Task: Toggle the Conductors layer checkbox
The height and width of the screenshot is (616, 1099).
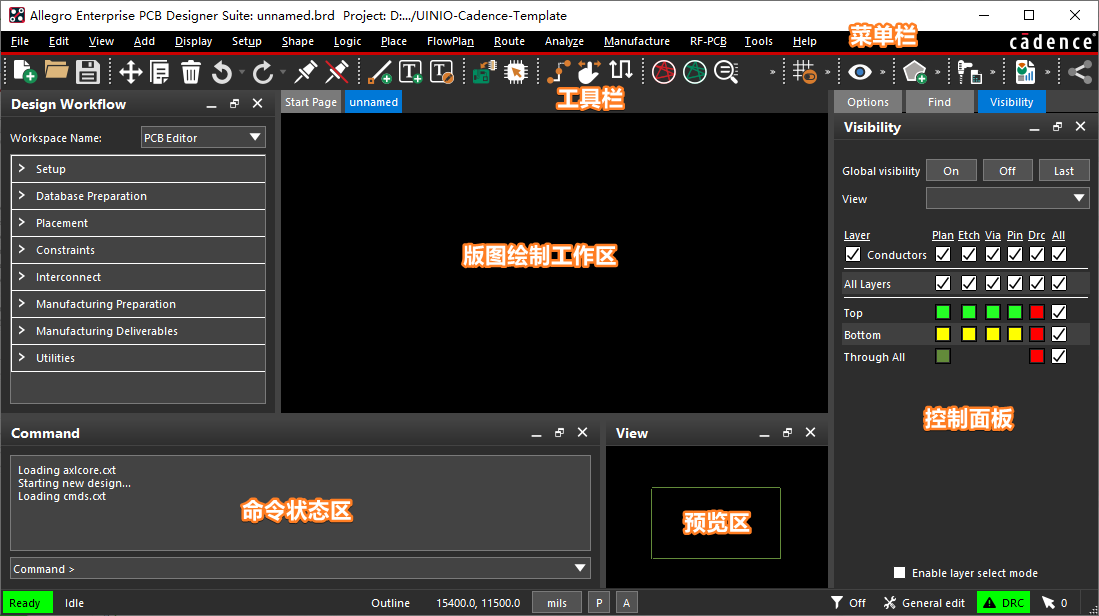Action: click(x=853, y=255)
